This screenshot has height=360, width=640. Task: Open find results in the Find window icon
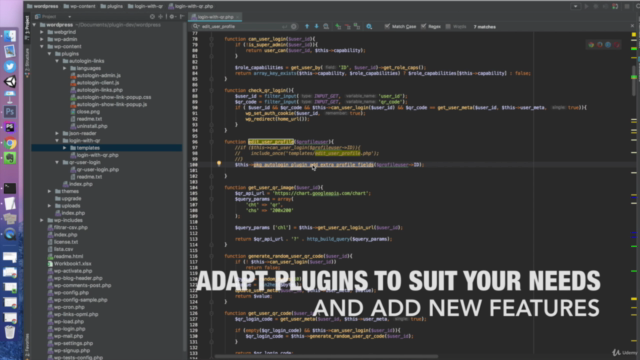[x=326, y=27]
